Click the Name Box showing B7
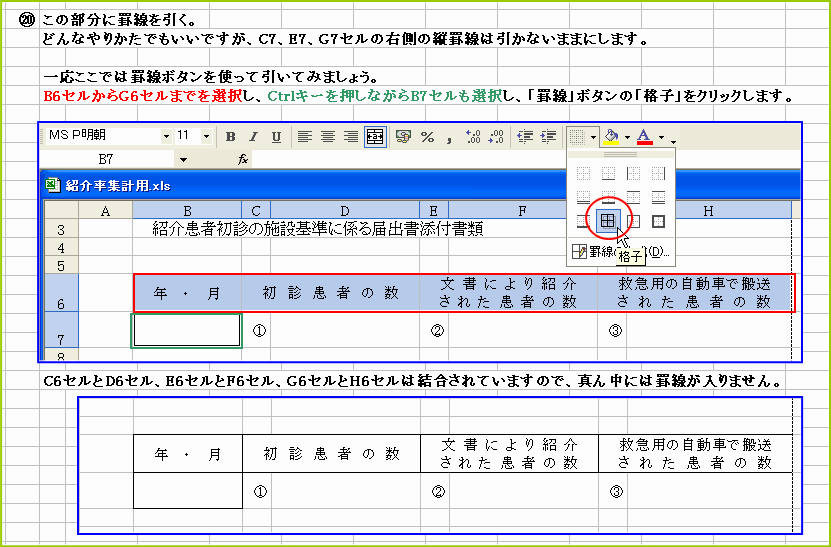 [106, 159]
